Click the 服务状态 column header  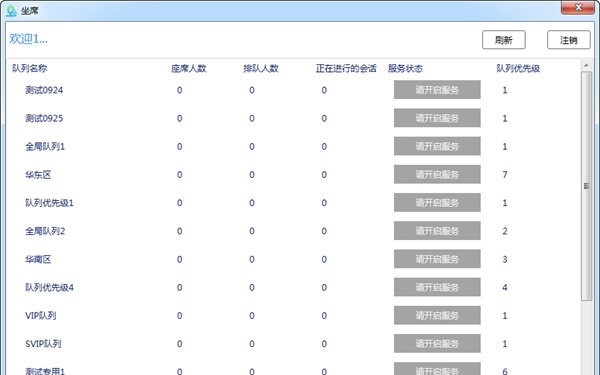tap(405, 68)
